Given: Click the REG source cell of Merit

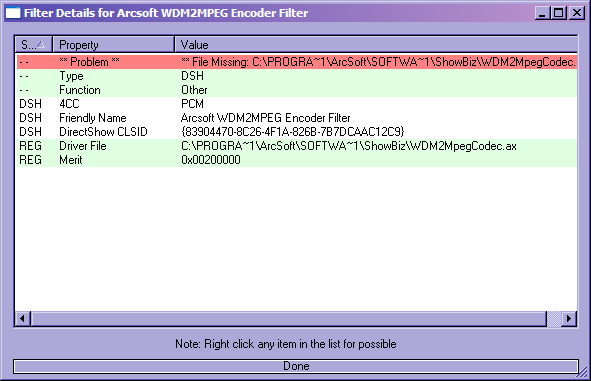Looking at the screenshot, I should click(x=31, y=160).
